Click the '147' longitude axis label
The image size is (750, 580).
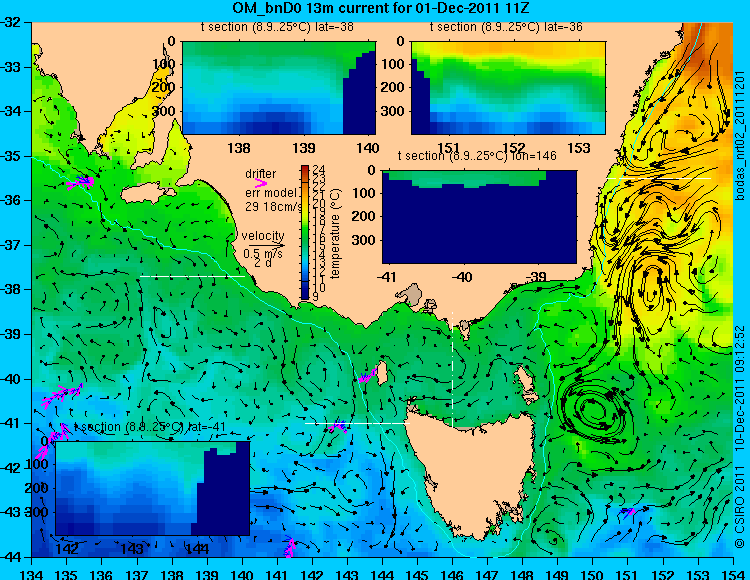click(487, 574)
